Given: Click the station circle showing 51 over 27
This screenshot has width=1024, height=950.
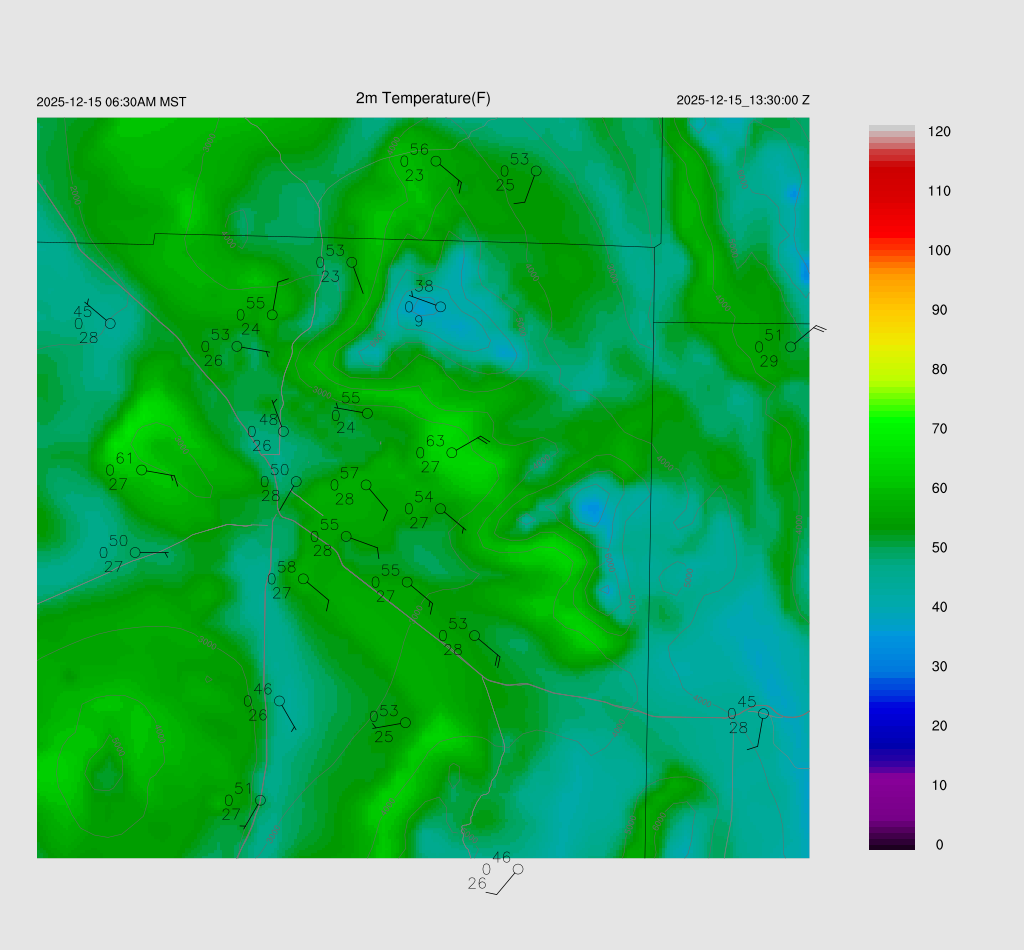Looking at the screenshot, I should (260, 800).
